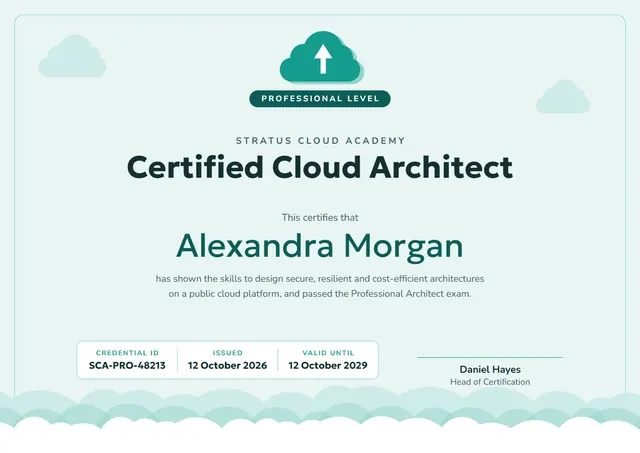Click the VALID UNTIL label
Image resolution: width=640 pixels, height=453 pixels.
(x=328, y=353)
